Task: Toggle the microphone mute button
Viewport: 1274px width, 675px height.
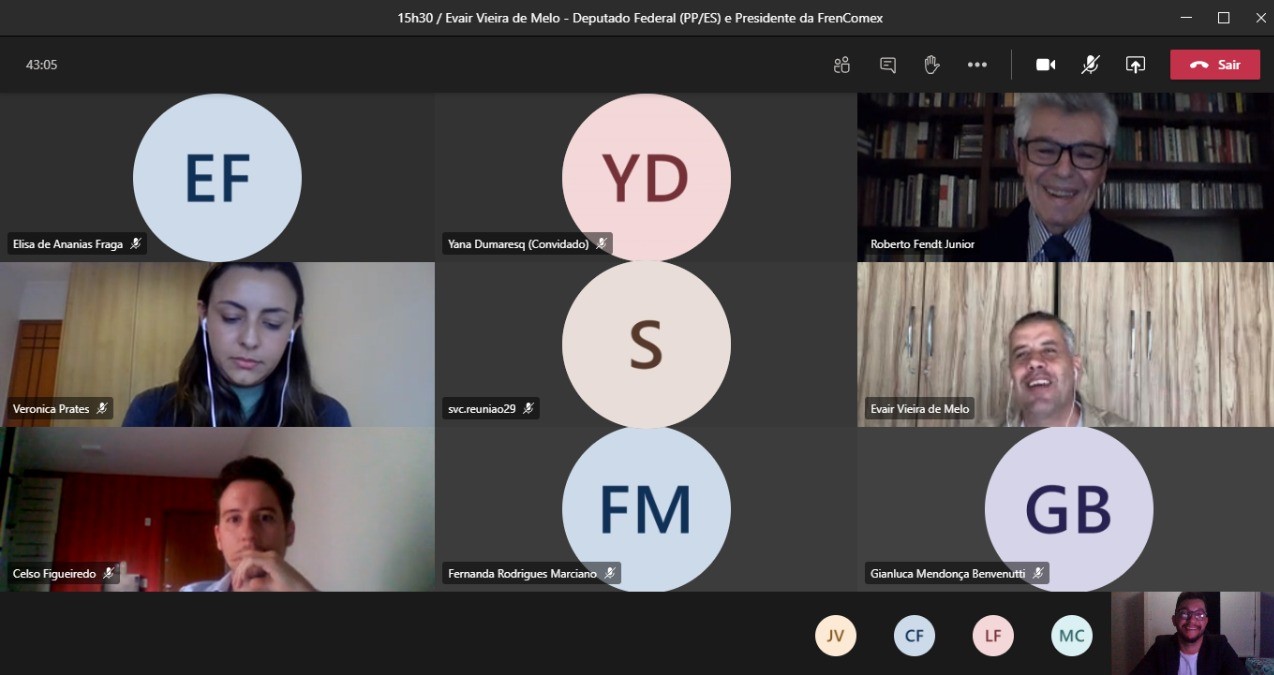Action: (x=1090, y=65)
